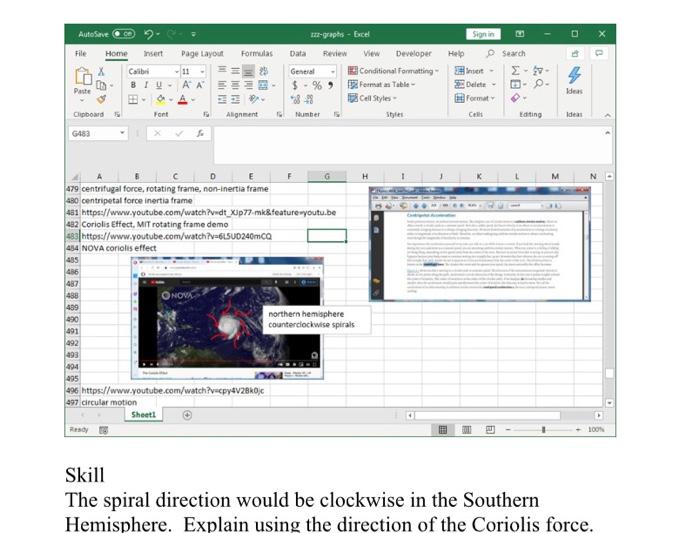700x533 pixels.
Task: Apply Underline formatting
Action: point(158,85)
